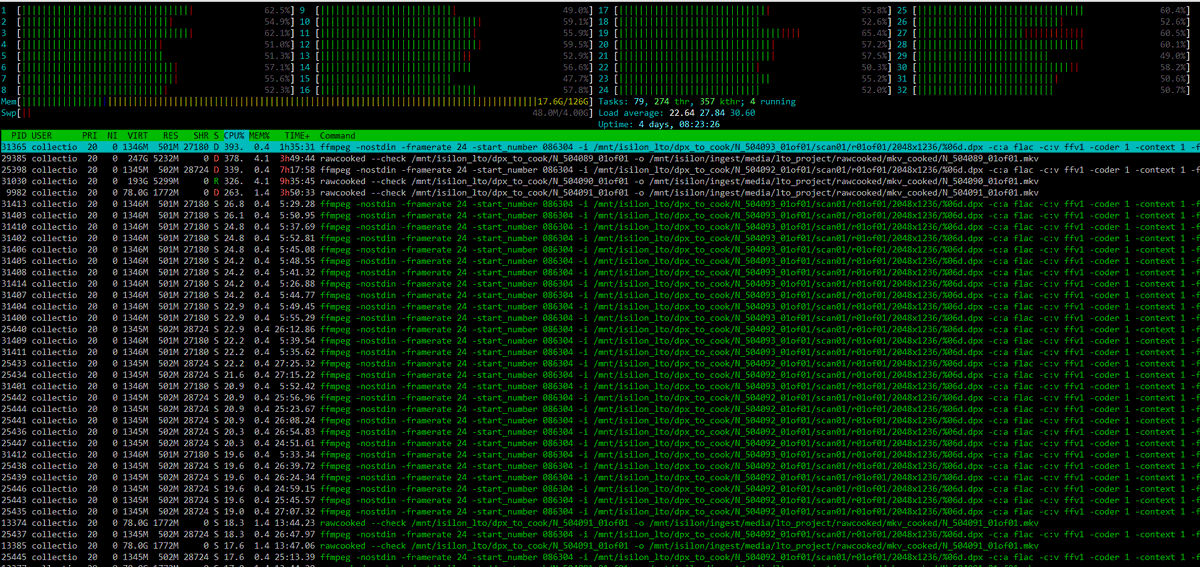
Task: Select ffmpeg process row PID 25434
Action: [600, 376]
